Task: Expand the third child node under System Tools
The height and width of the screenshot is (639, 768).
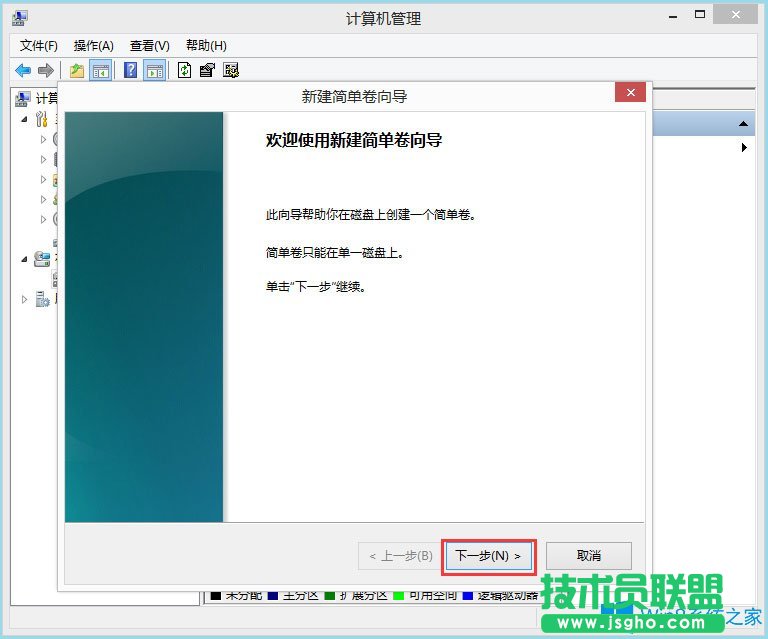Action: coord(43,179)
